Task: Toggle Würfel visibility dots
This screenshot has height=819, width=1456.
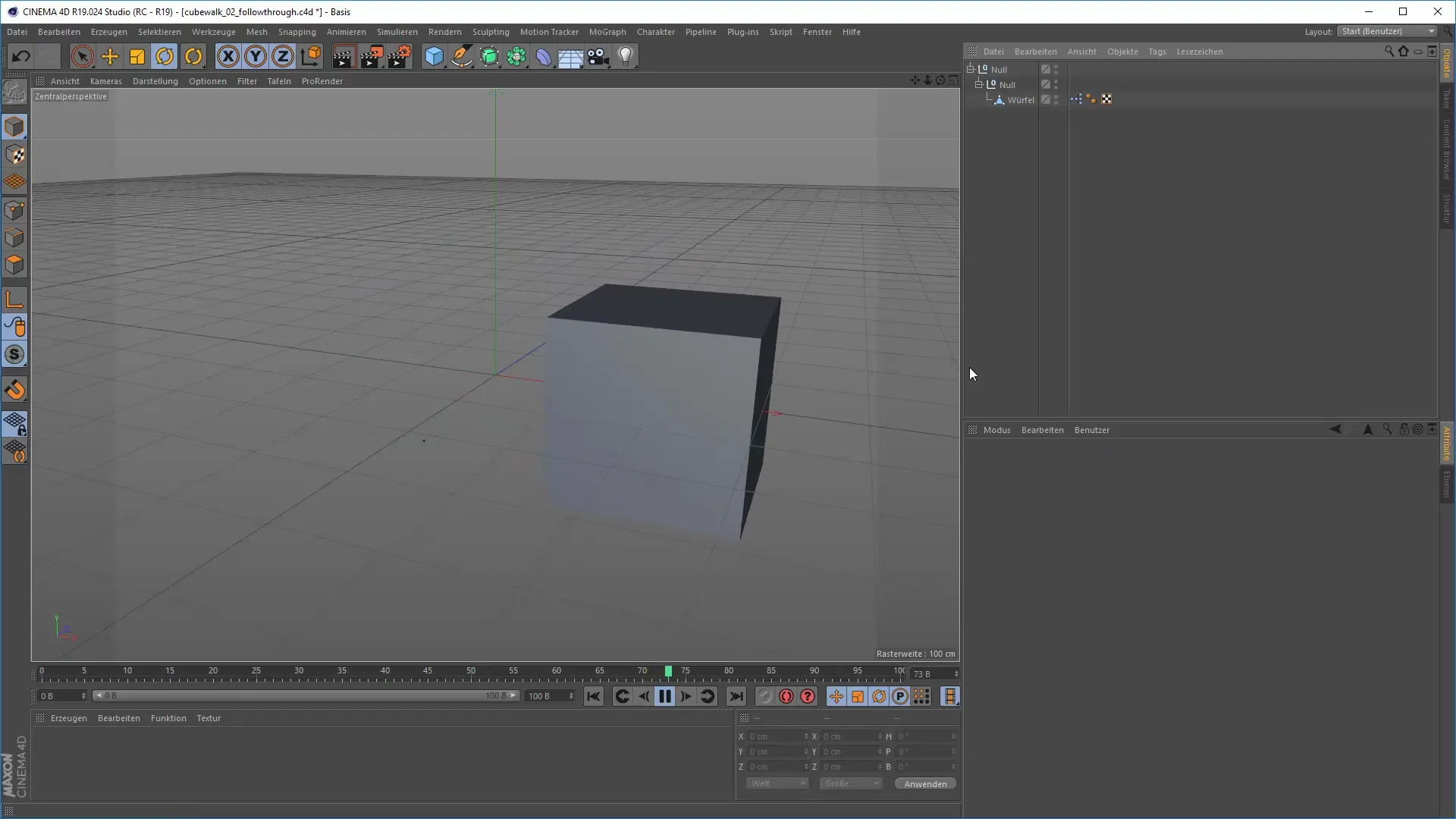Action: tap(1056, 99)
